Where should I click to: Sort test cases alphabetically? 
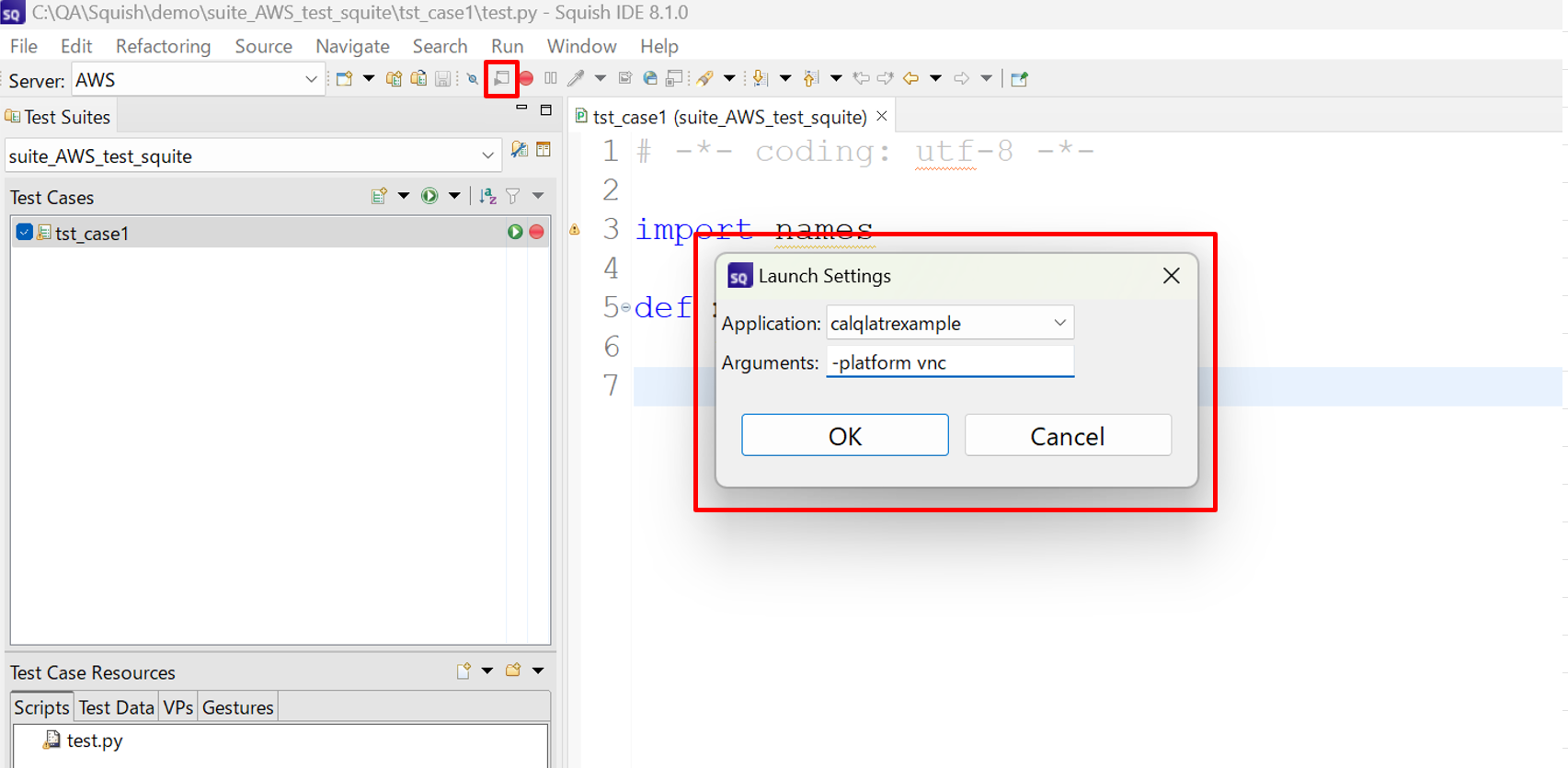coord(487,196)
